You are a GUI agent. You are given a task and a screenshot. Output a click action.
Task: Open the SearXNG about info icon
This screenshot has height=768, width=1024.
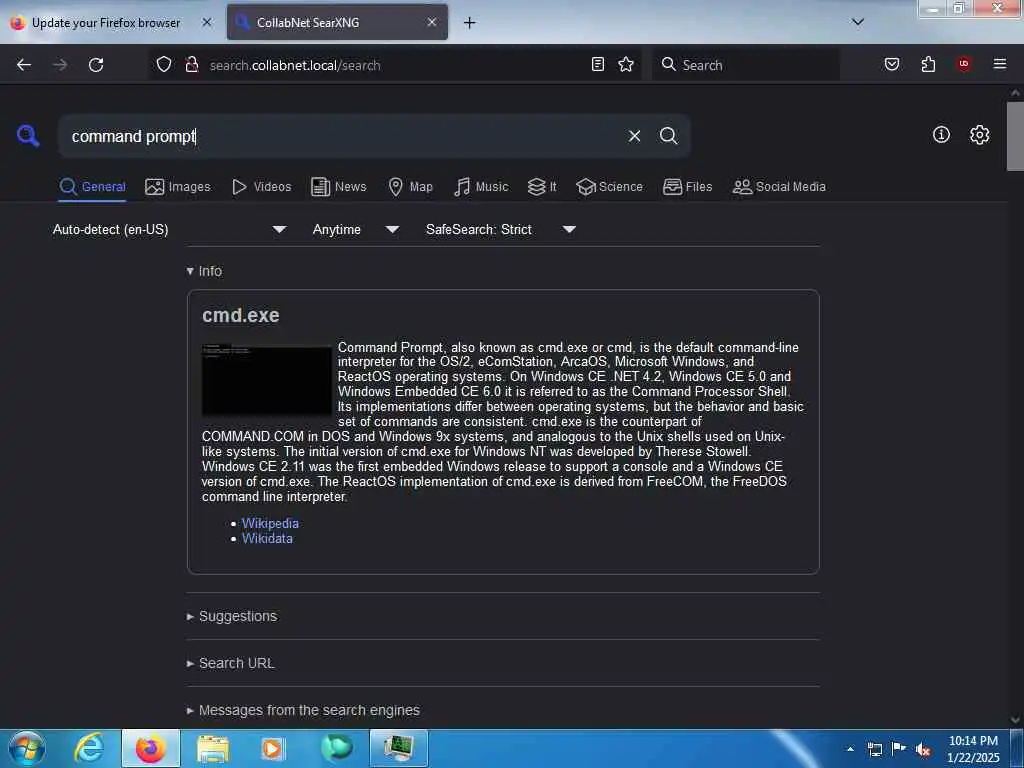coord(941,135)
